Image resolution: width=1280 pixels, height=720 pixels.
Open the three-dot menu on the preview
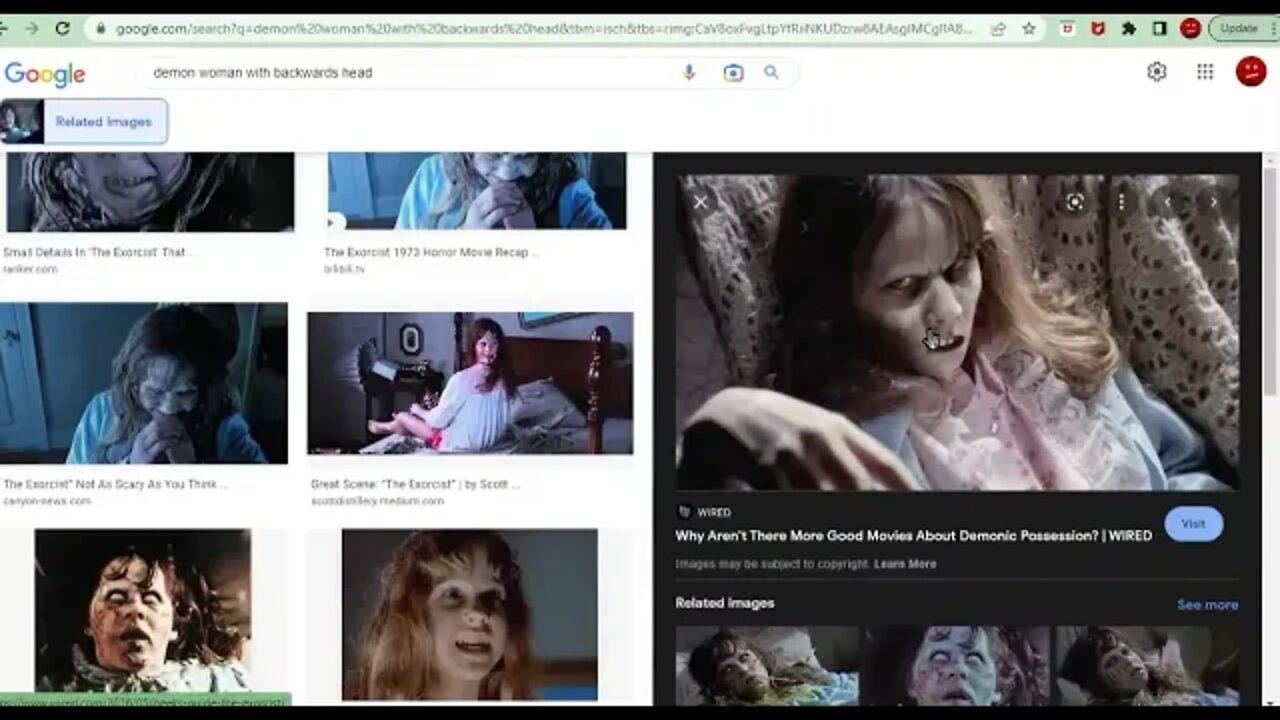pos(1121,202)
